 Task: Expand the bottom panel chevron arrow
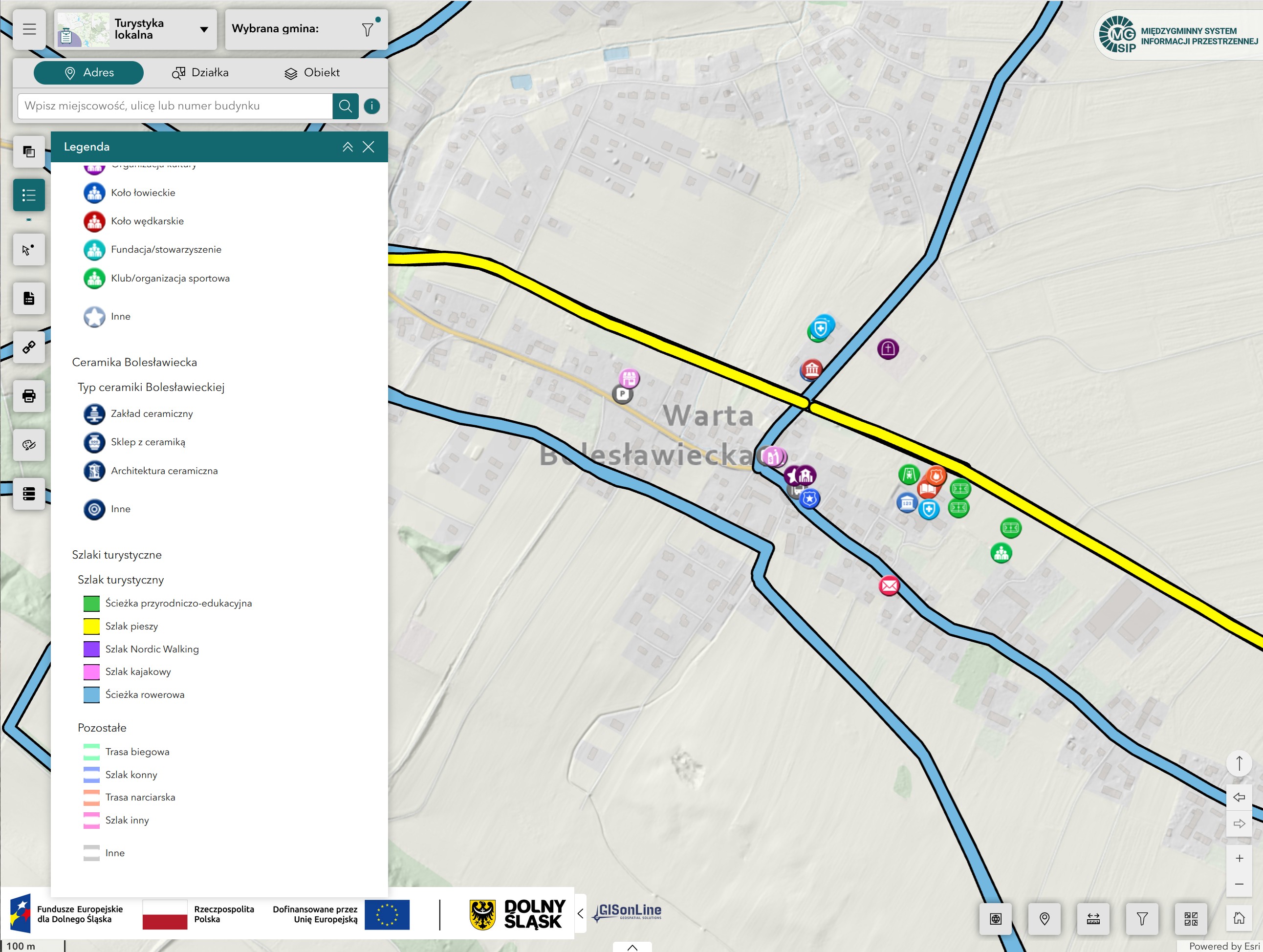(x=632, y=947)
